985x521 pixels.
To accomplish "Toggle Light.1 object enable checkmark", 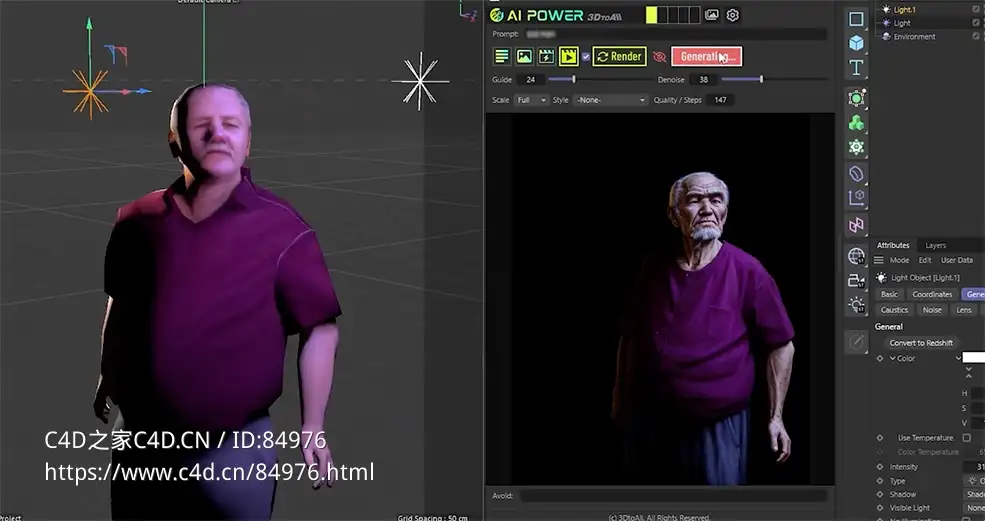I will (x=976, y=9).
